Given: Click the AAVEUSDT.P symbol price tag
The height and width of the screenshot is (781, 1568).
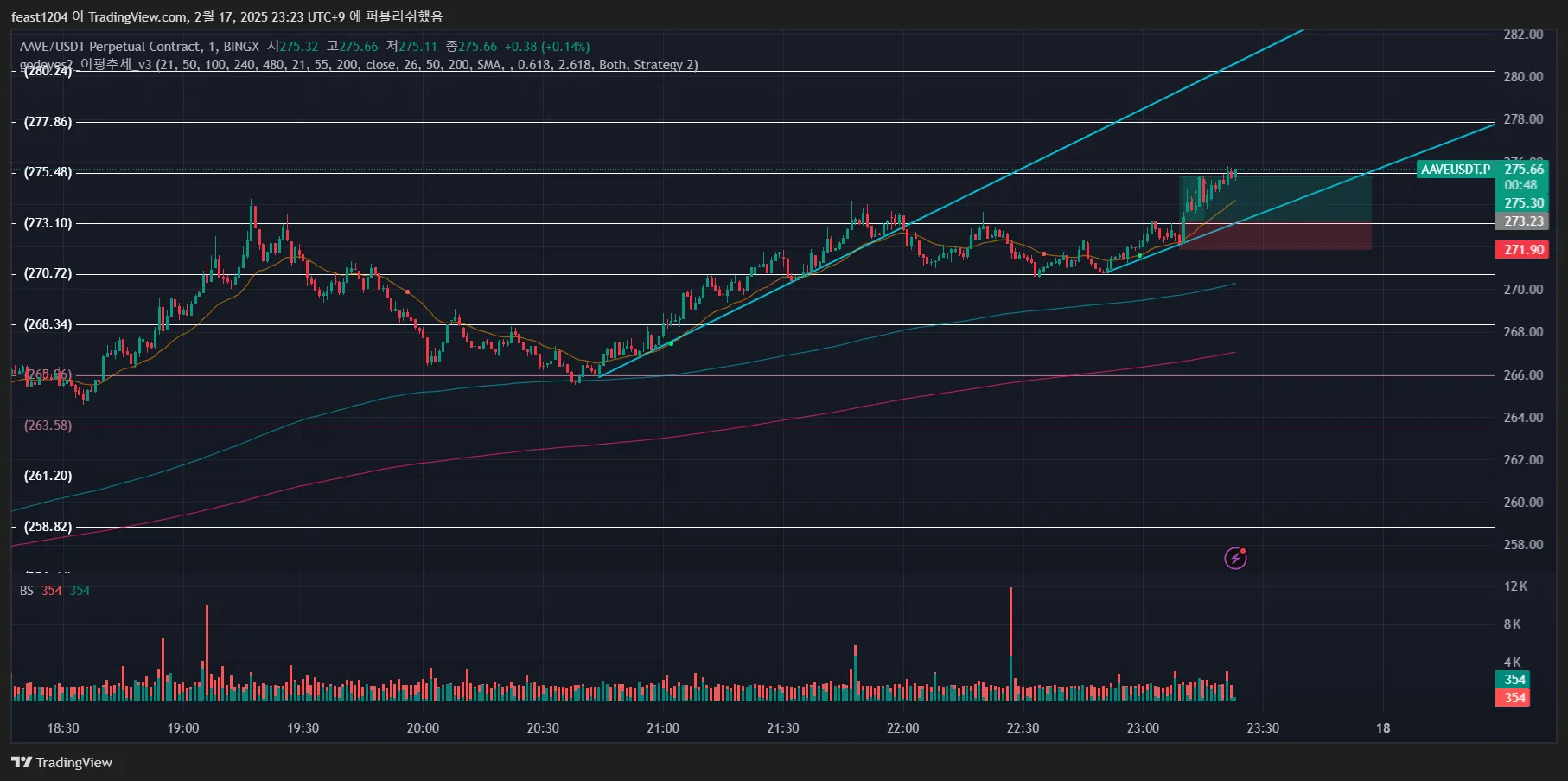Looking at the screenshot, I should pos(1456,170).
